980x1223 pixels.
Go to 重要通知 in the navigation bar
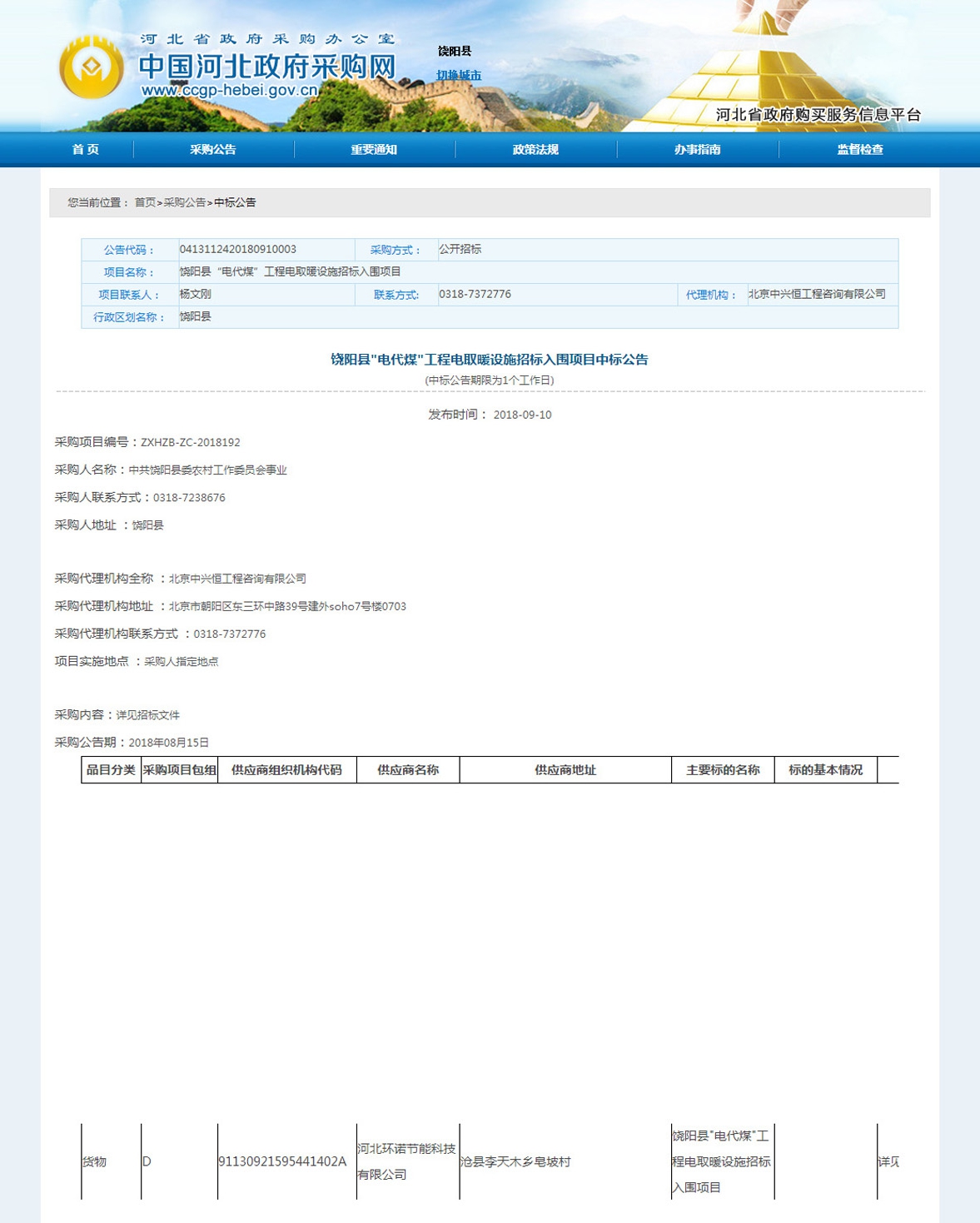pyautogui.click(x=374, y=150)
